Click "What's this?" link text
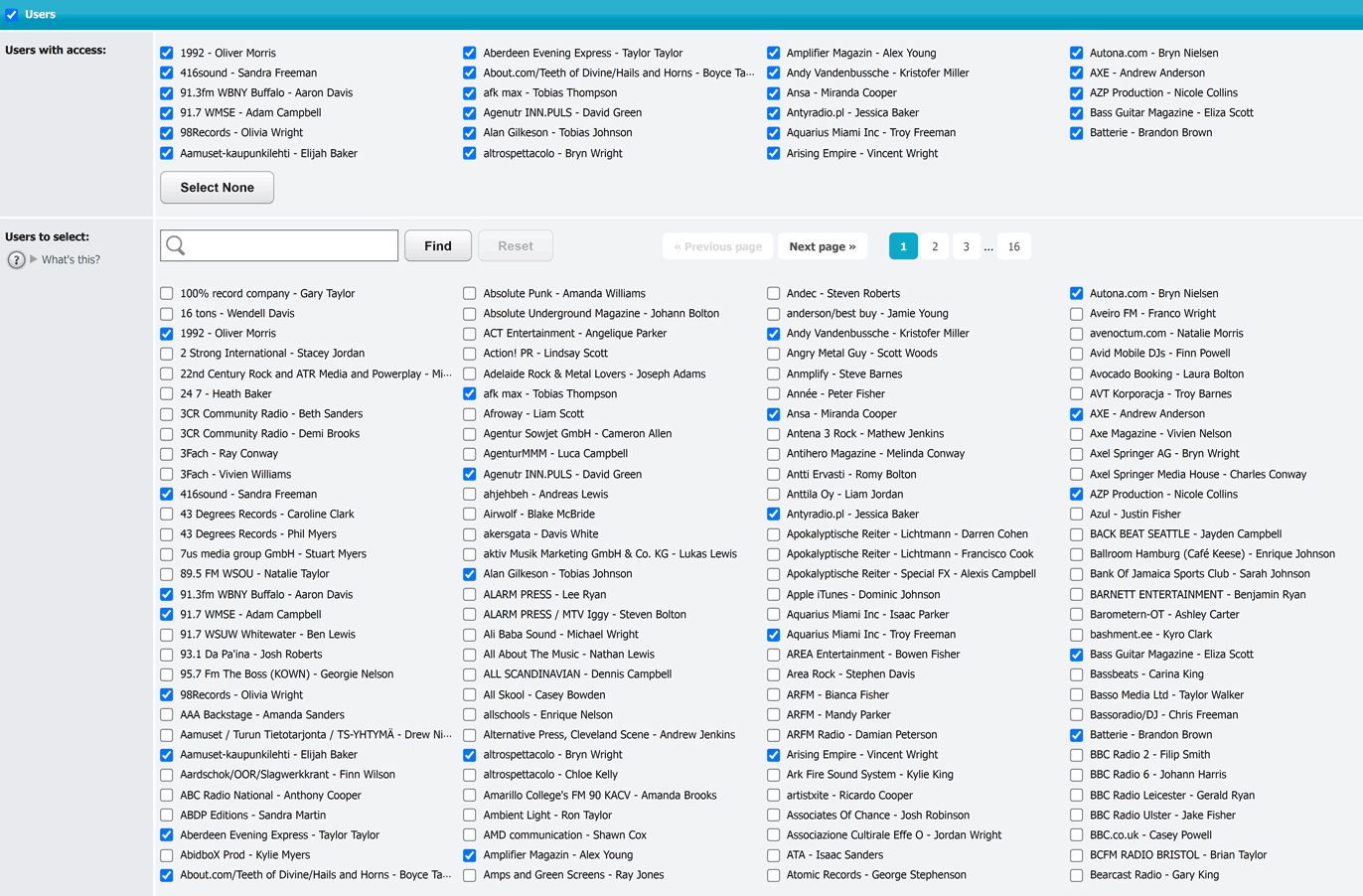Image resolution: width=1363 pixels, height=896 pixels. tap(71, 259)
